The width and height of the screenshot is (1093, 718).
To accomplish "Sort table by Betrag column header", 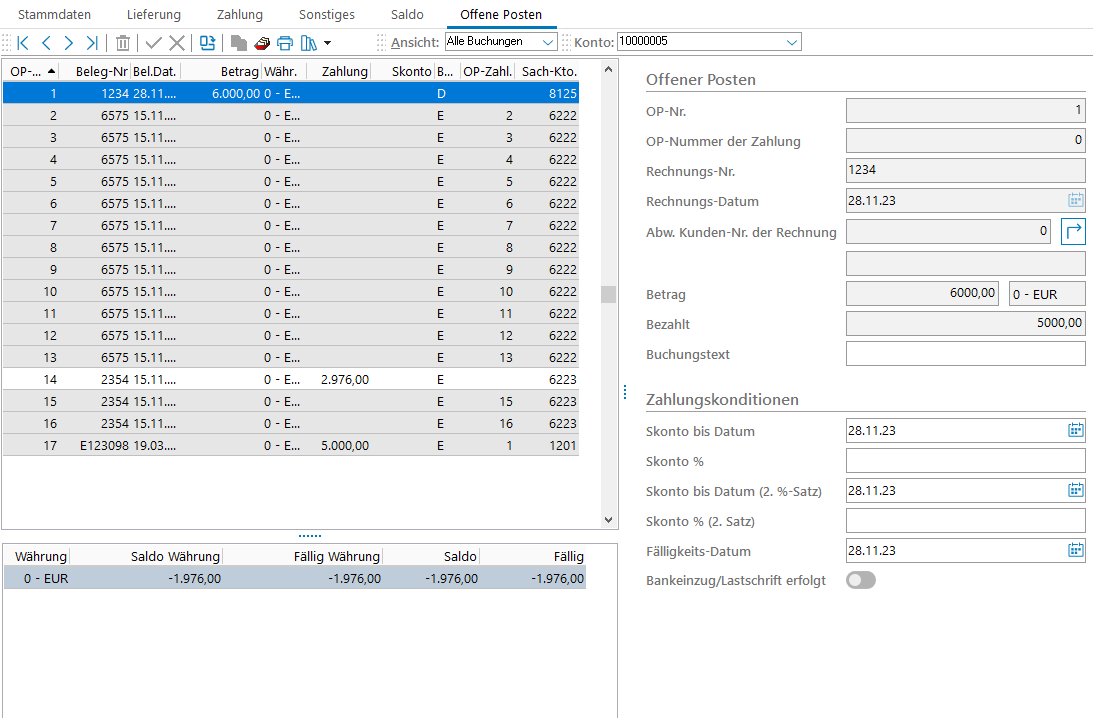I will click(220, 71).
